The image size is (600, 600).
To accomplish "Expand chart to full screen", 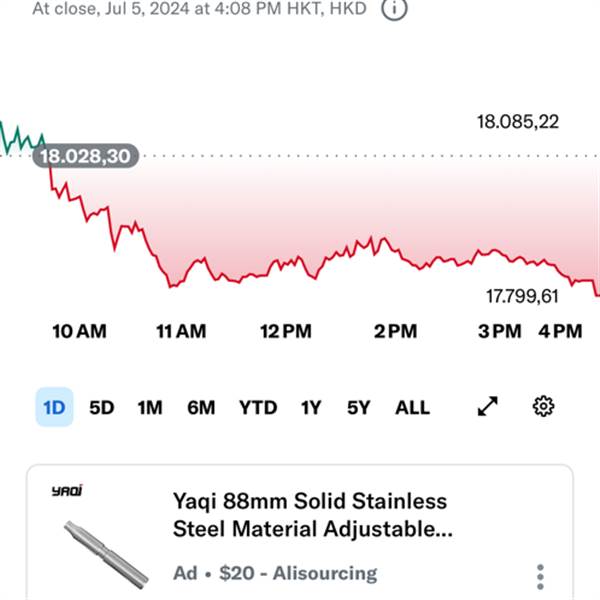I will click(488, 406).
